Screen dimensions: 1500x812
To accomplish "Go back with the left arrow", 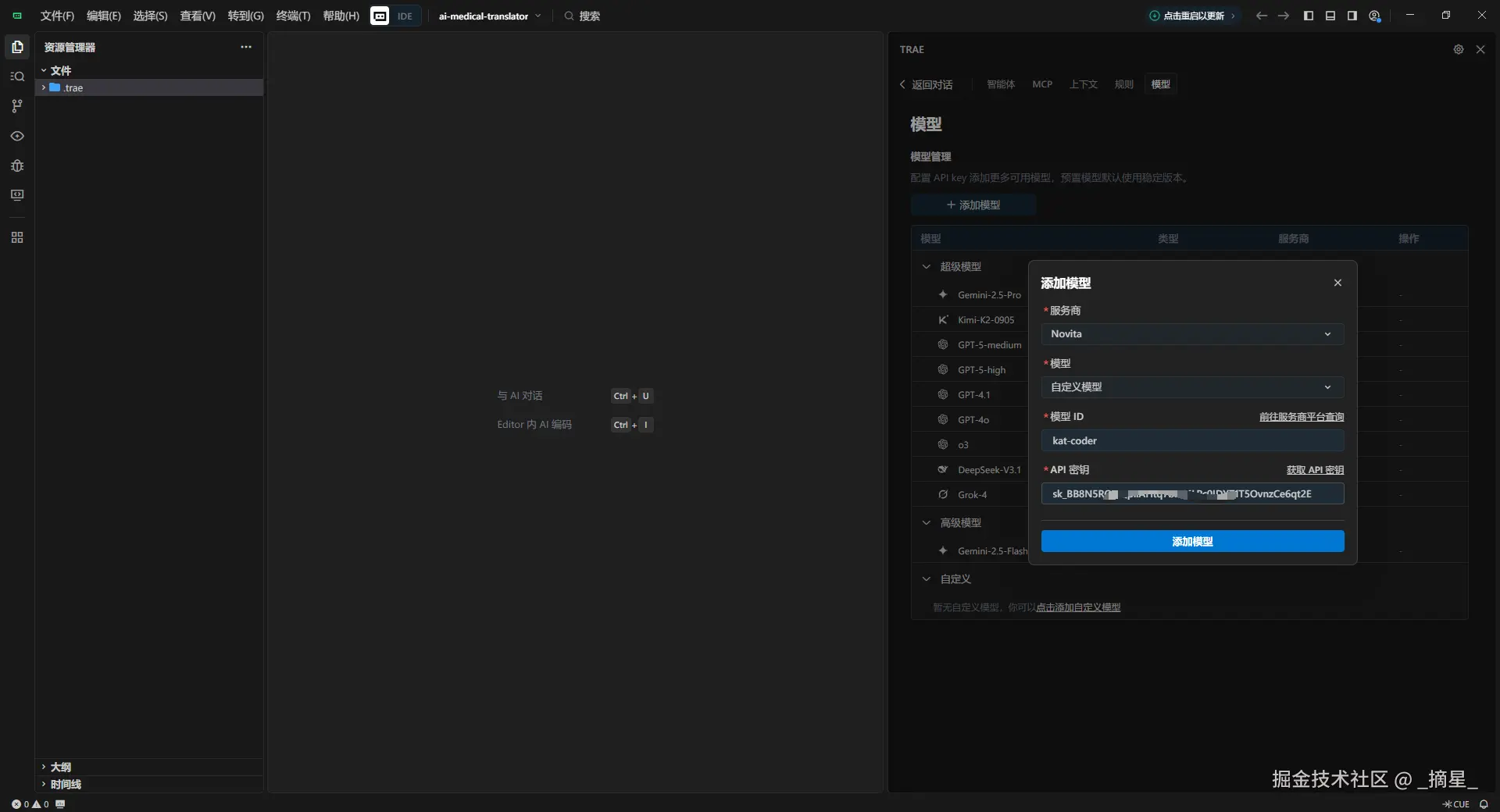I will [1262, 16].
